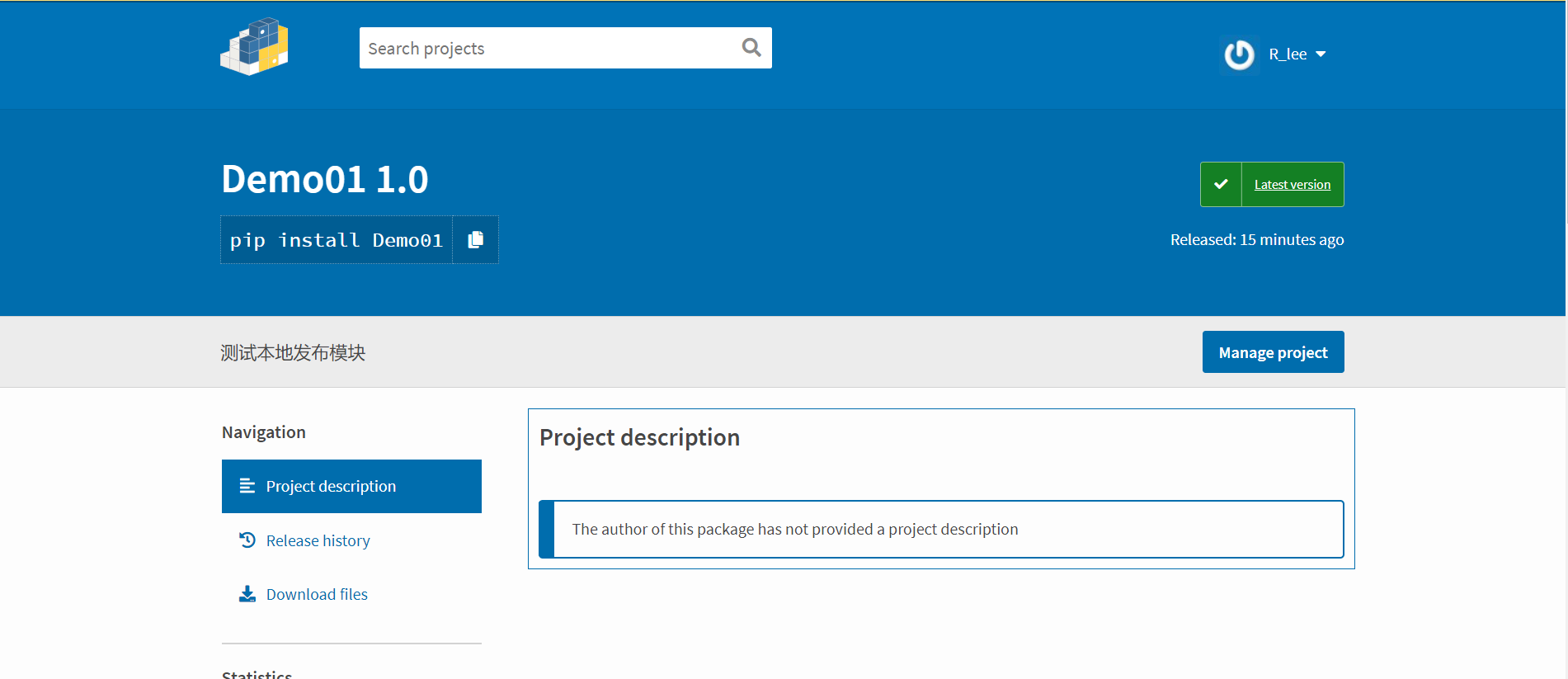Click the R_lee user avatar icon
Image resolution: width=1568 pixels, height=679 pixels.
coord(1239,54)
